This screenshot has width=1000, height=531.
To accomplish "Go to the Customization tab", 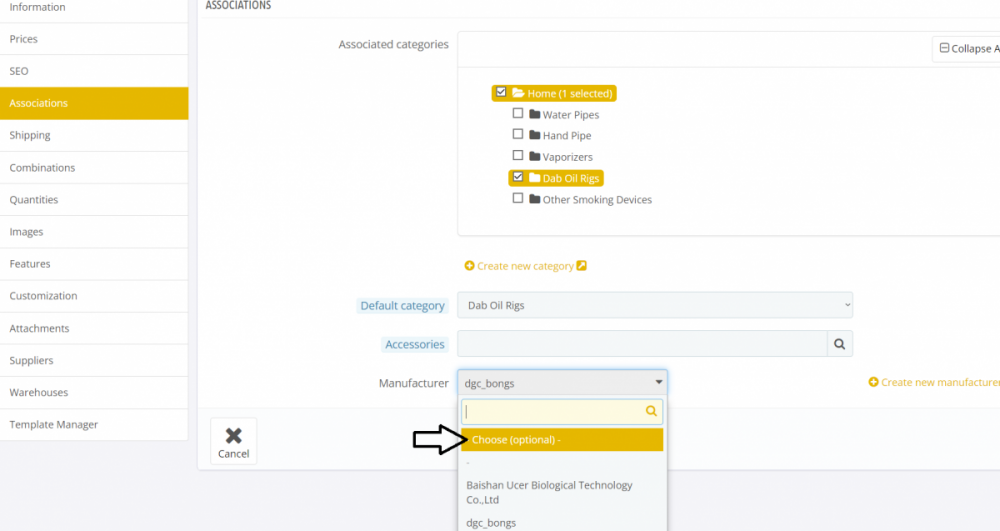I will point(94,296).
